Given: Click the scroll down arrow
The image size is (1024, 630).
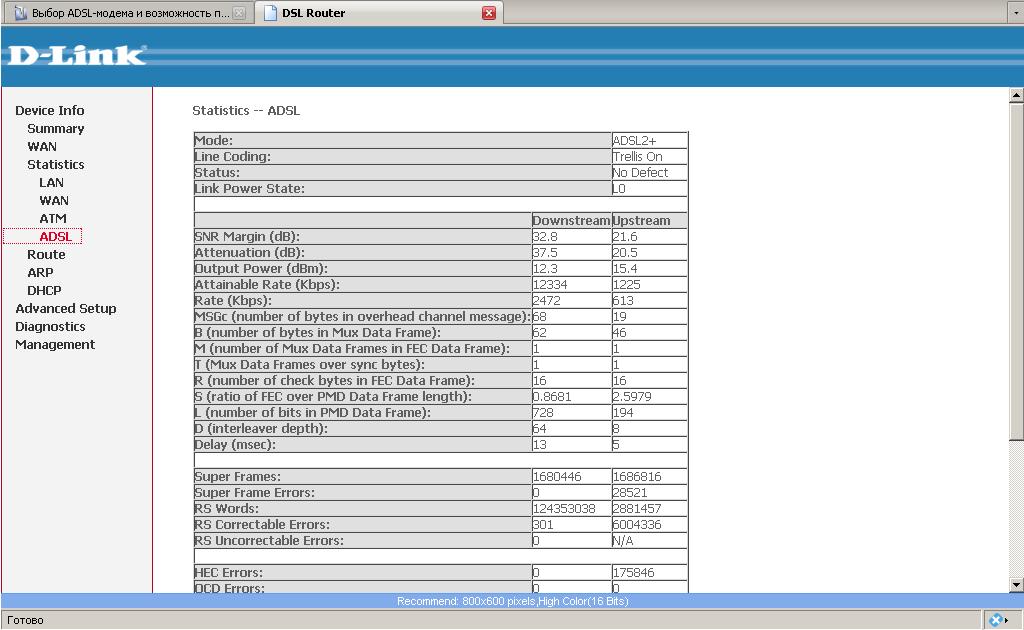Looking at the screenshot, I should 1016,585.
